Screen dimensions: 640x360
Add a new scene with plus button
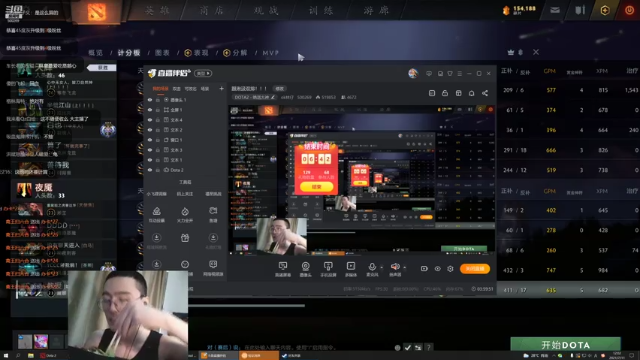(221, 89)
